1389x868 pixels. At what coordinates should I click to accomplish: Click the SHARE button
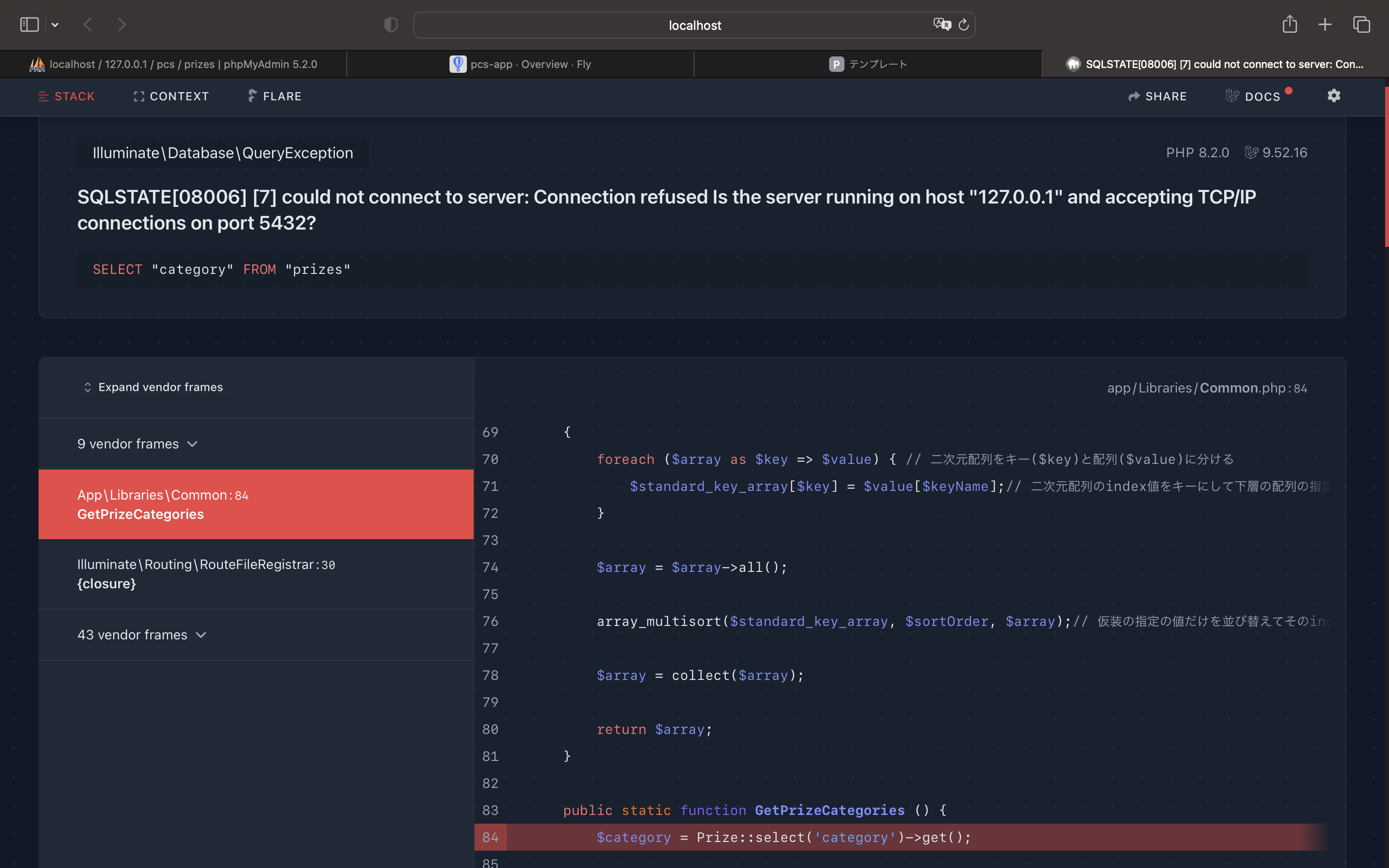tap(1157, 96)
